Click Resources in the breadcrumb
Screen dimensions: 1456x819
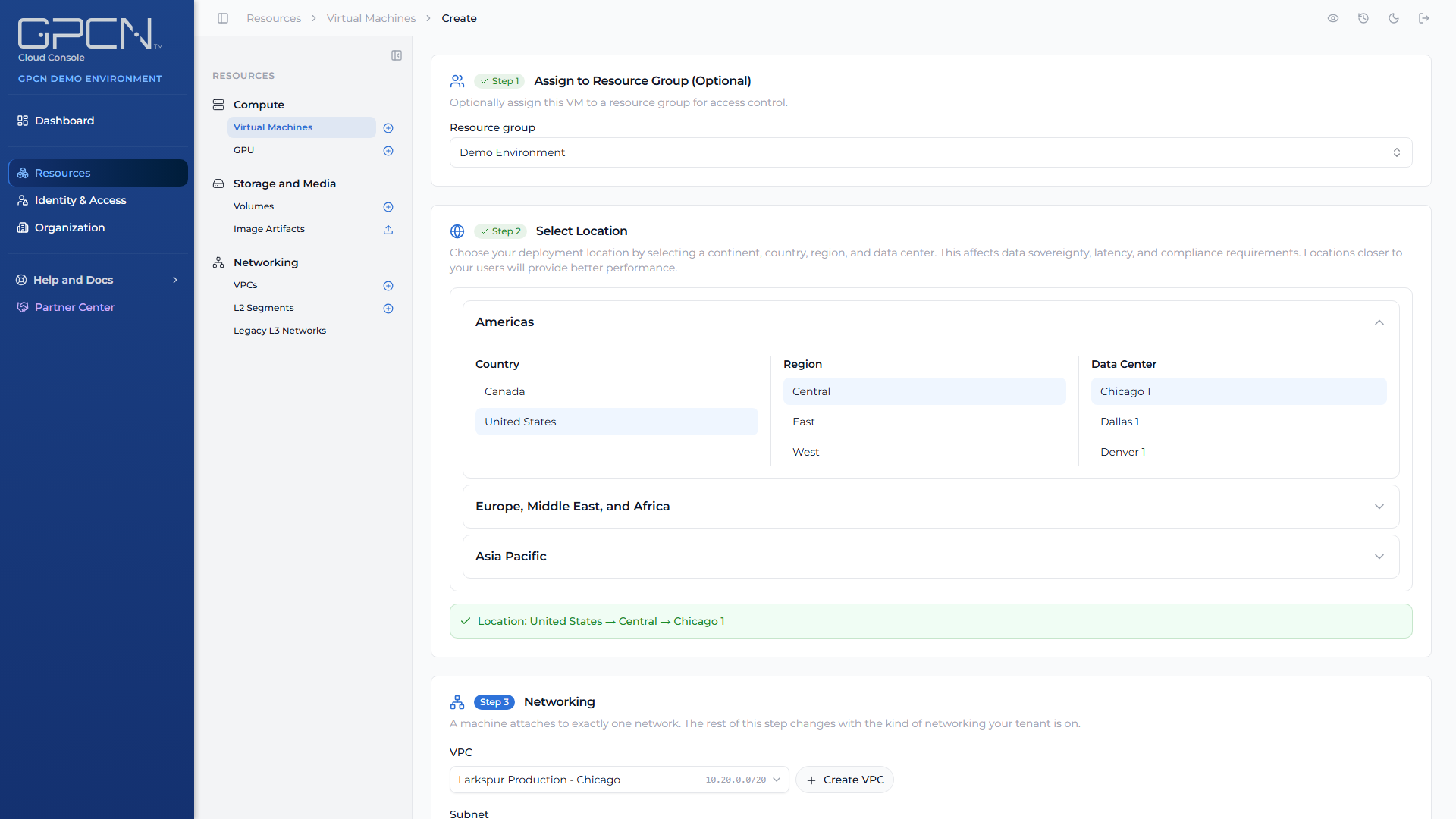274,18
